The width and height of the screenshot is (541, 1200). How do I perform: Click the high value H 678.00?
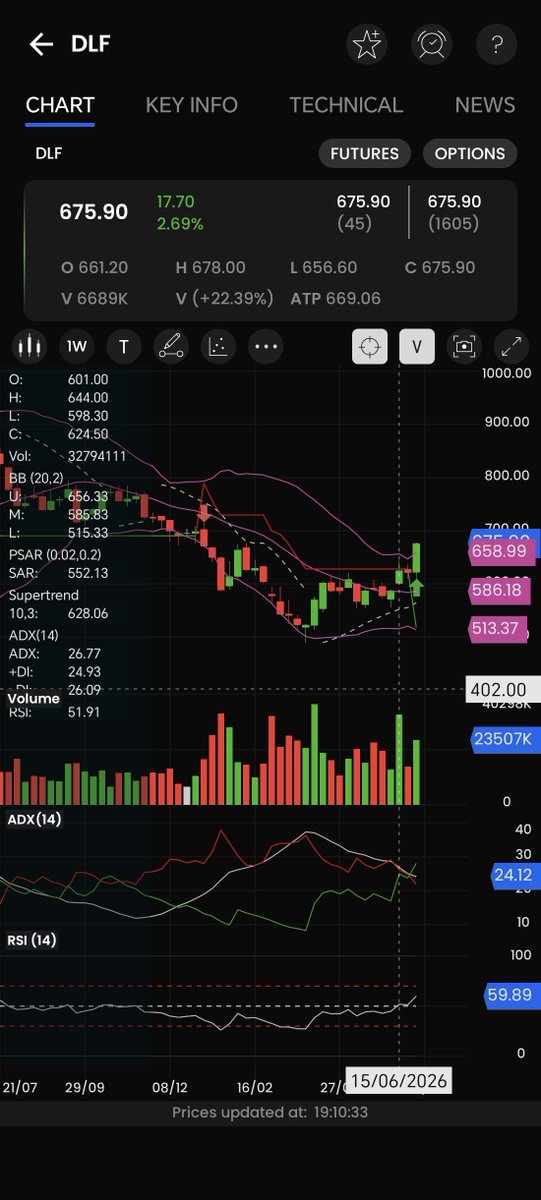[210, 268]
